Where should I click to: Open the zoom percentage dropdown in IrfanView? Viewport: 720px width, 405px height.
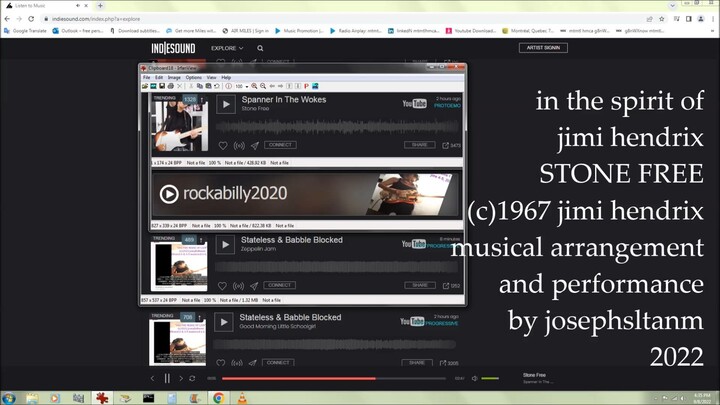tap(247, 86)
